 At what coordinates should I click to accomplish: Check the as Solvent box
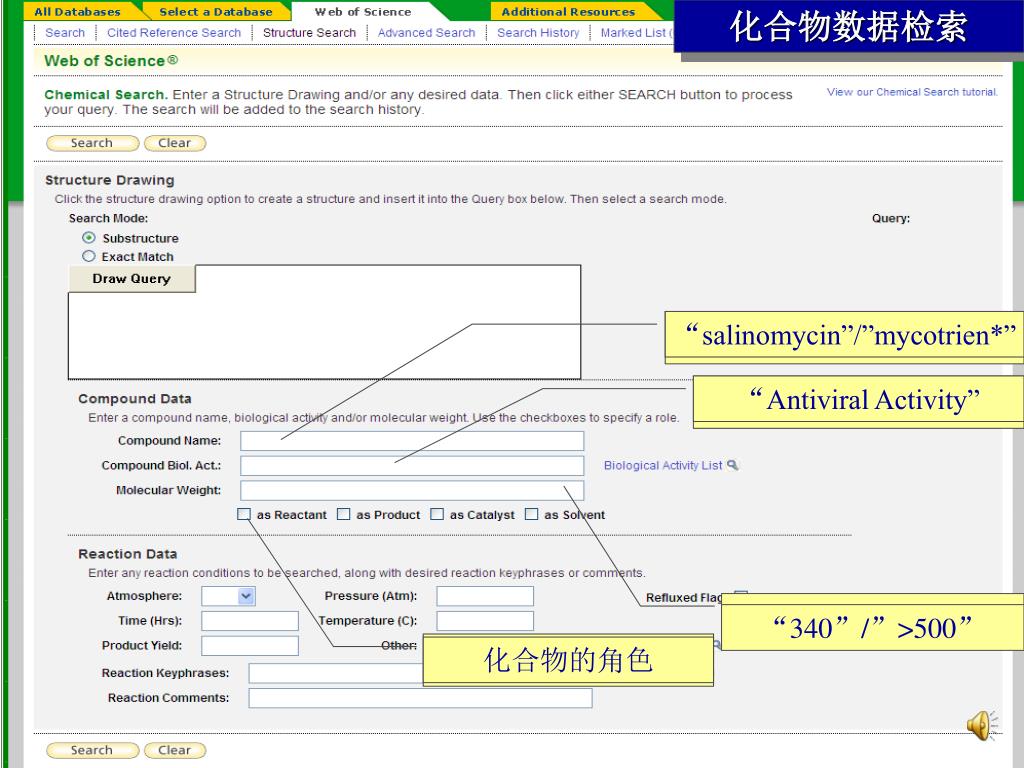532,515
